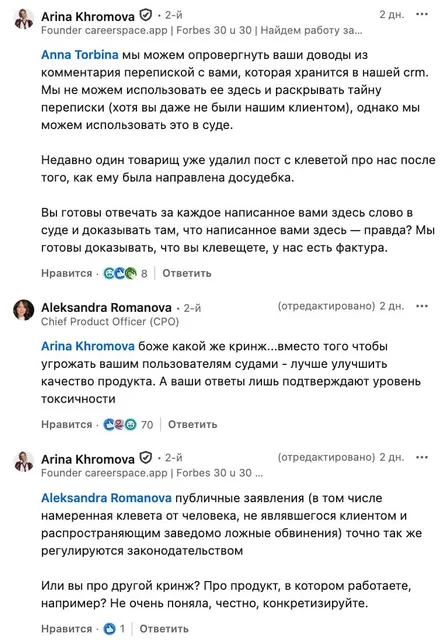Click verification shield badge on bottom Arina Khromova comment
This screenshot has height=640, width=448.
pyautogui.click(x=146, y=458)
